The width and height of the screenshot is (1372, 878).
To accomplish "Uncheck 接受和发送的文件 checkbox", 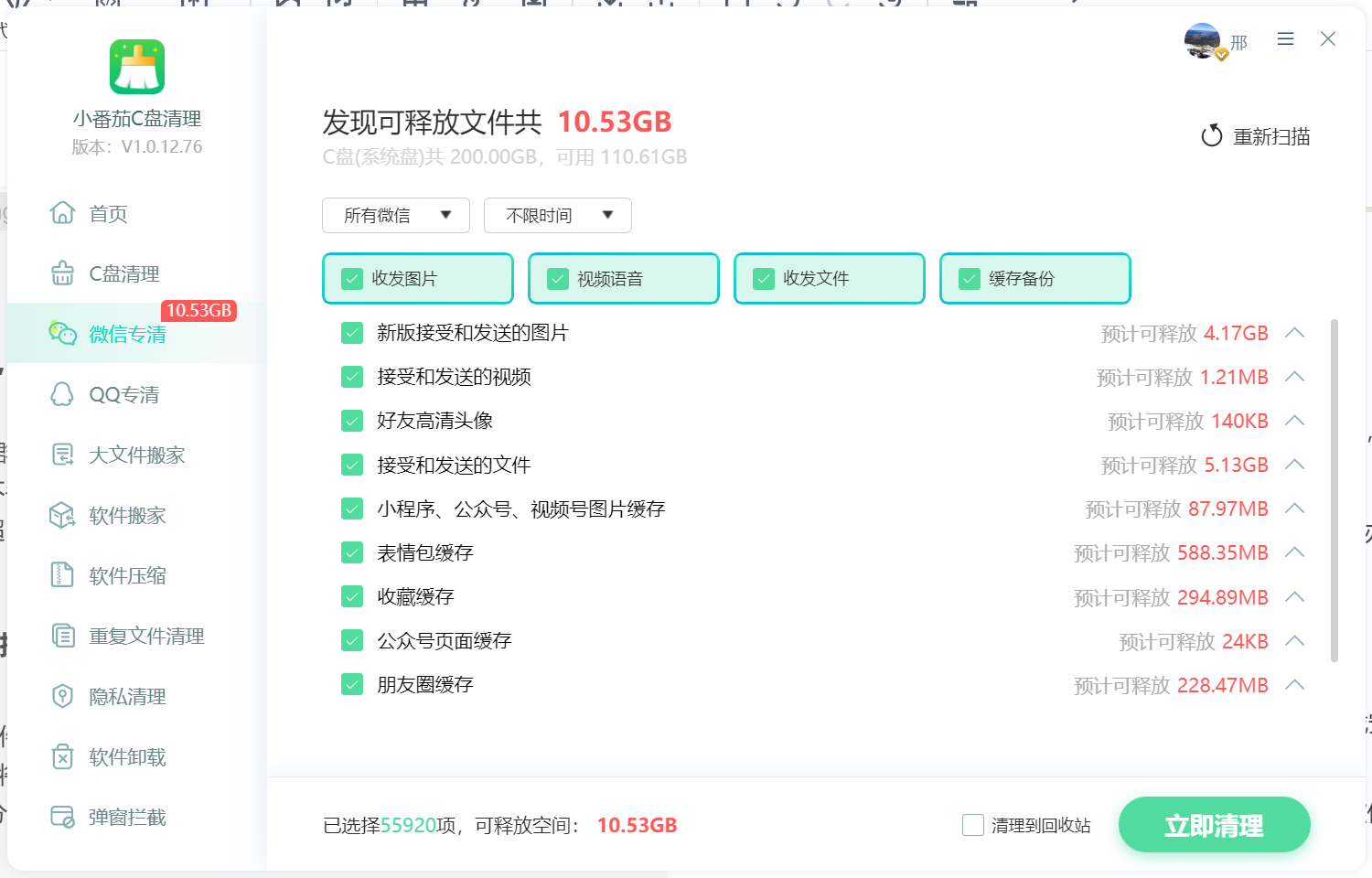I will (352, 465).
